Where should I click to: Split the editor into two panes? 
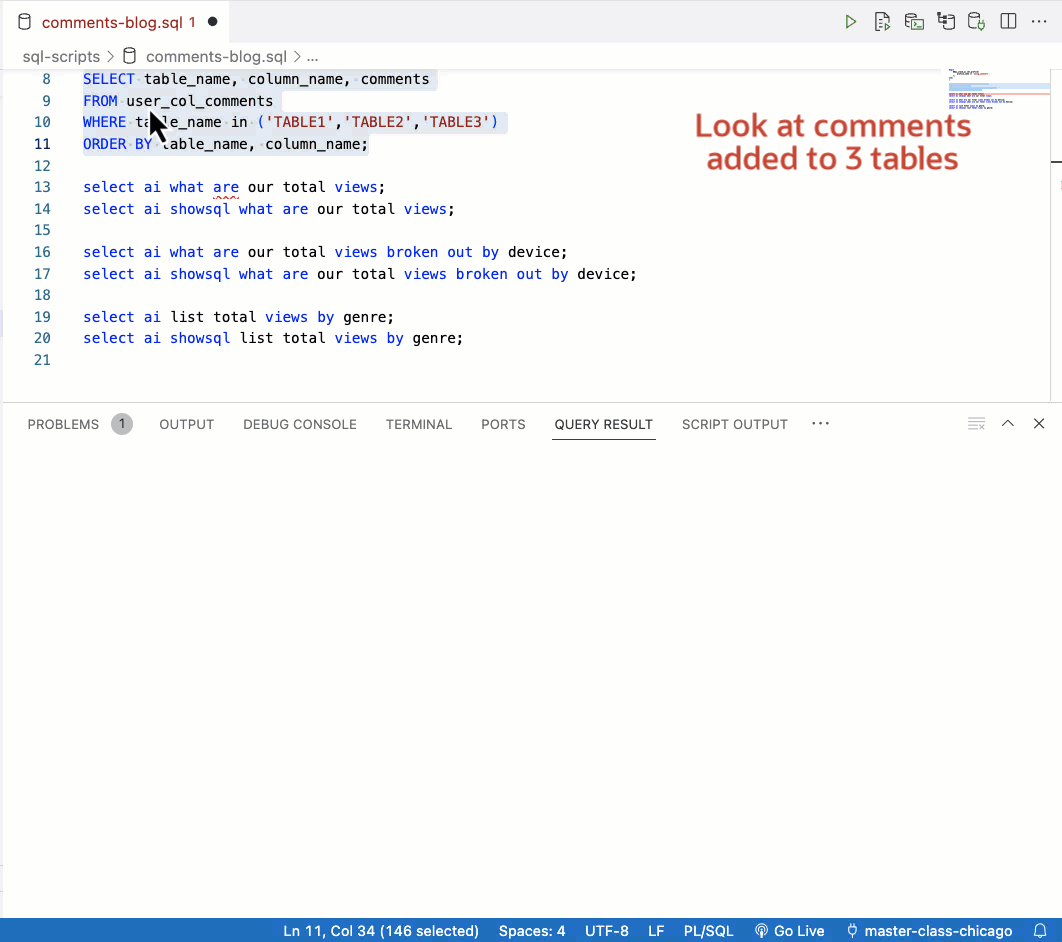point(1008,20)
